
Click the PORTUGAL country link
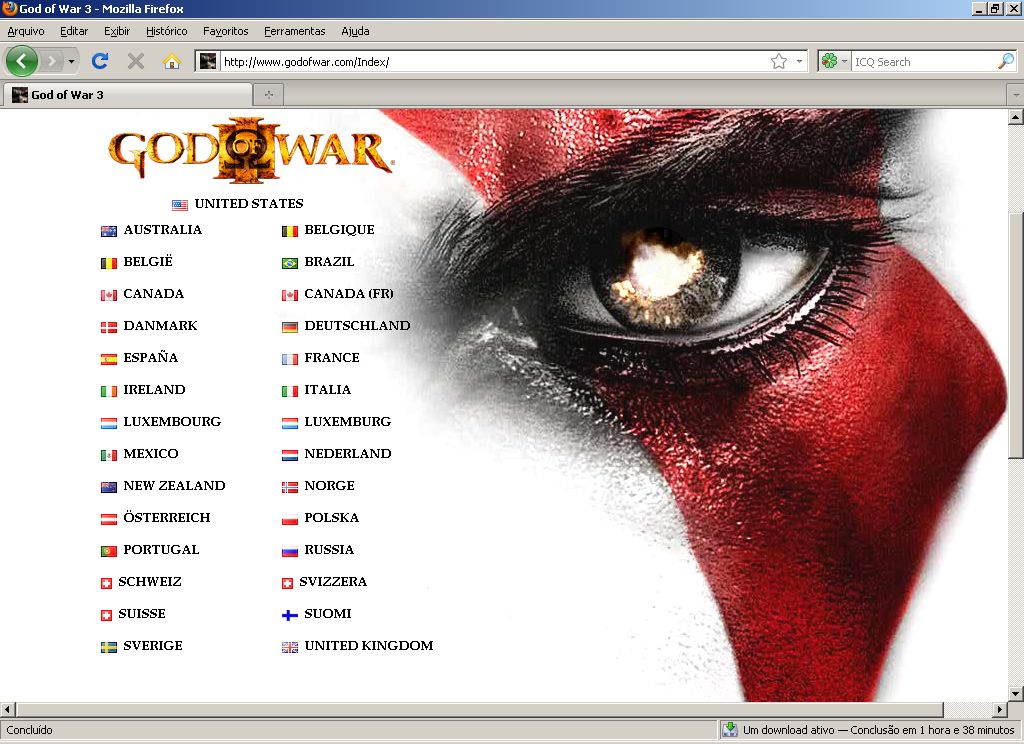[161, 550]
